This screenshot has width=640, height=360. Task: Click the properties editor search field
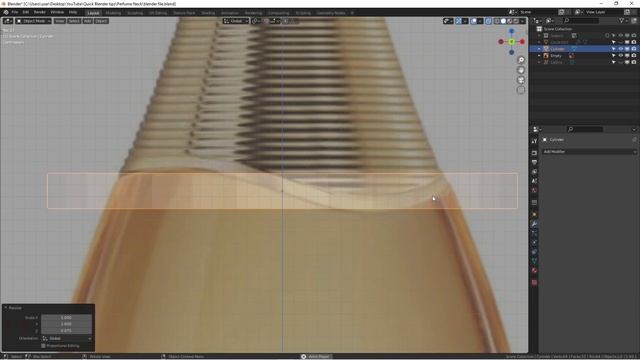coord(584,129)
